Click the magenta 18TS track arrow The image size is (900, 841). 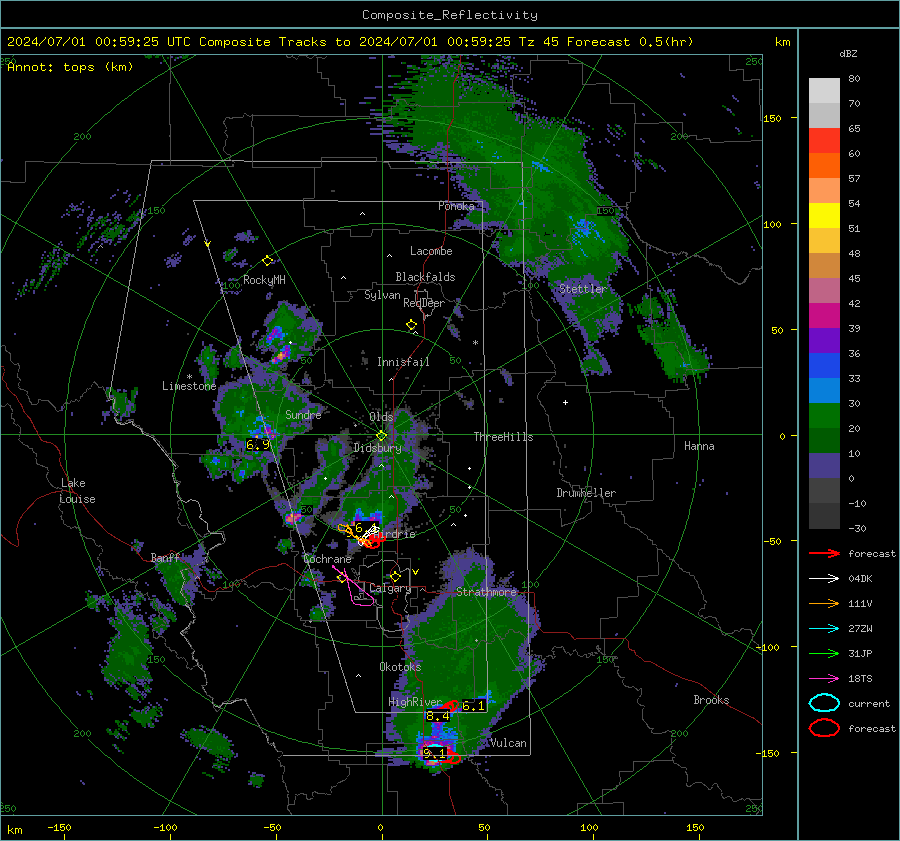(824, 679)
